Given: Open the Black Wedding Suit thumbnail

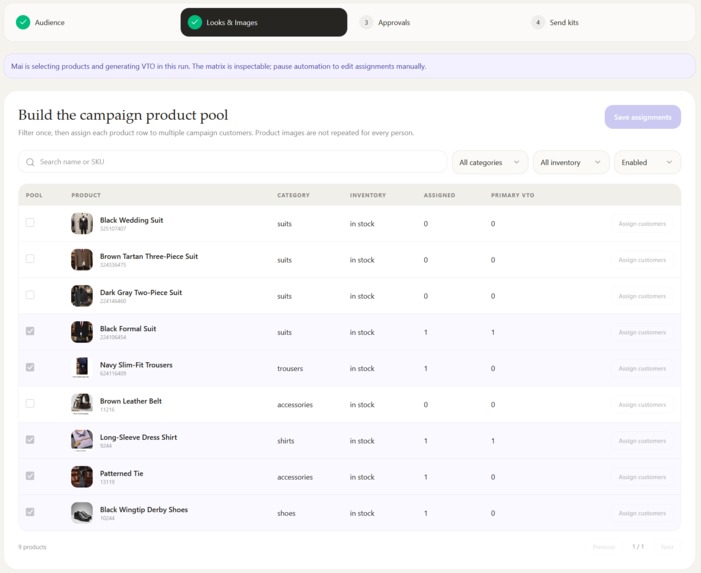Looking at the screenshot, I should [x=82, y=223].
